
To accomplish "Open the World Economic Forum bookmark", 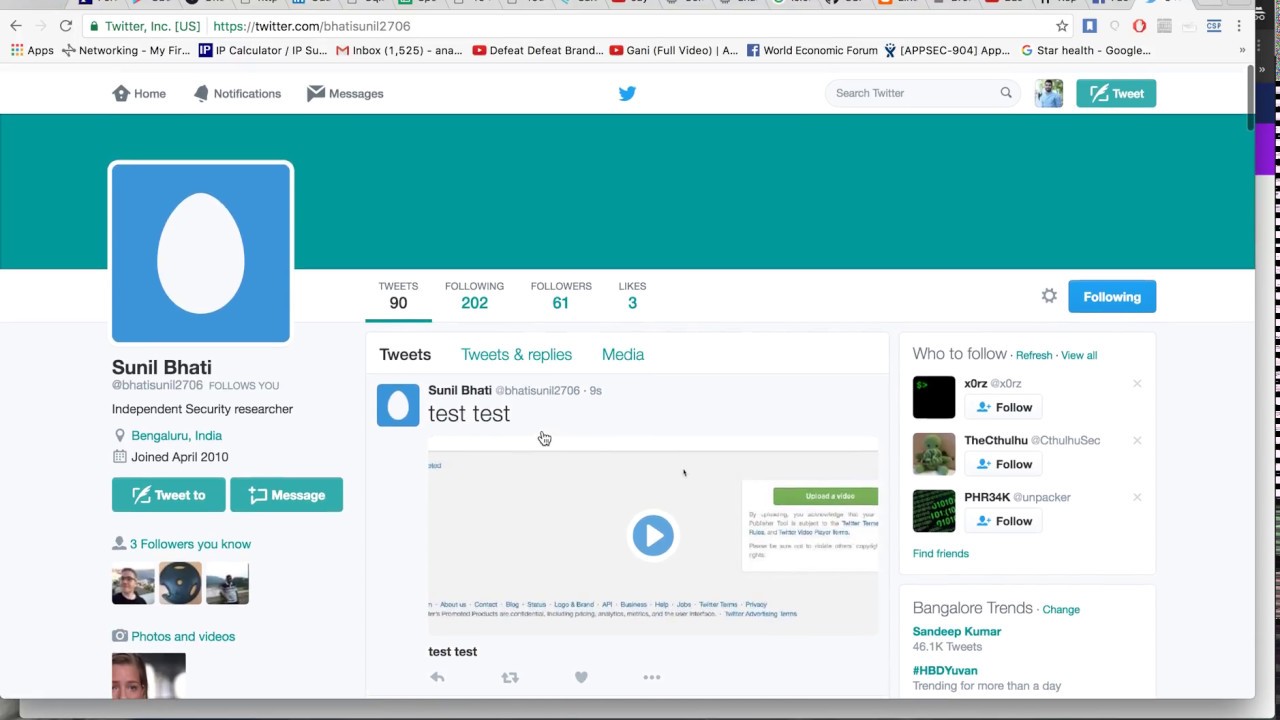I will 812,50.
